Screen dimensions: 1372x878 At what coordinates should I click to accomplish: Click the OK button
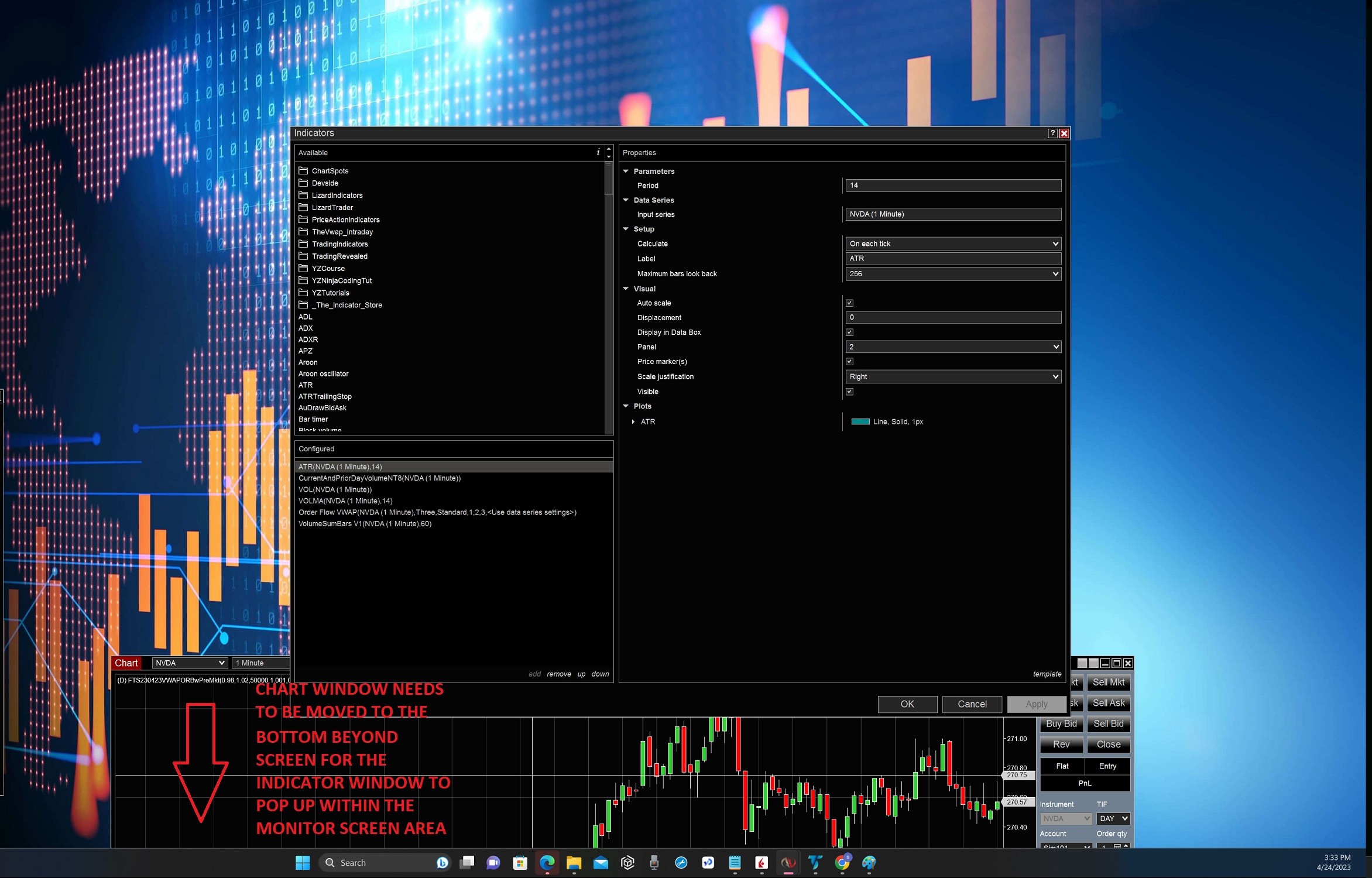pos(907,704)
